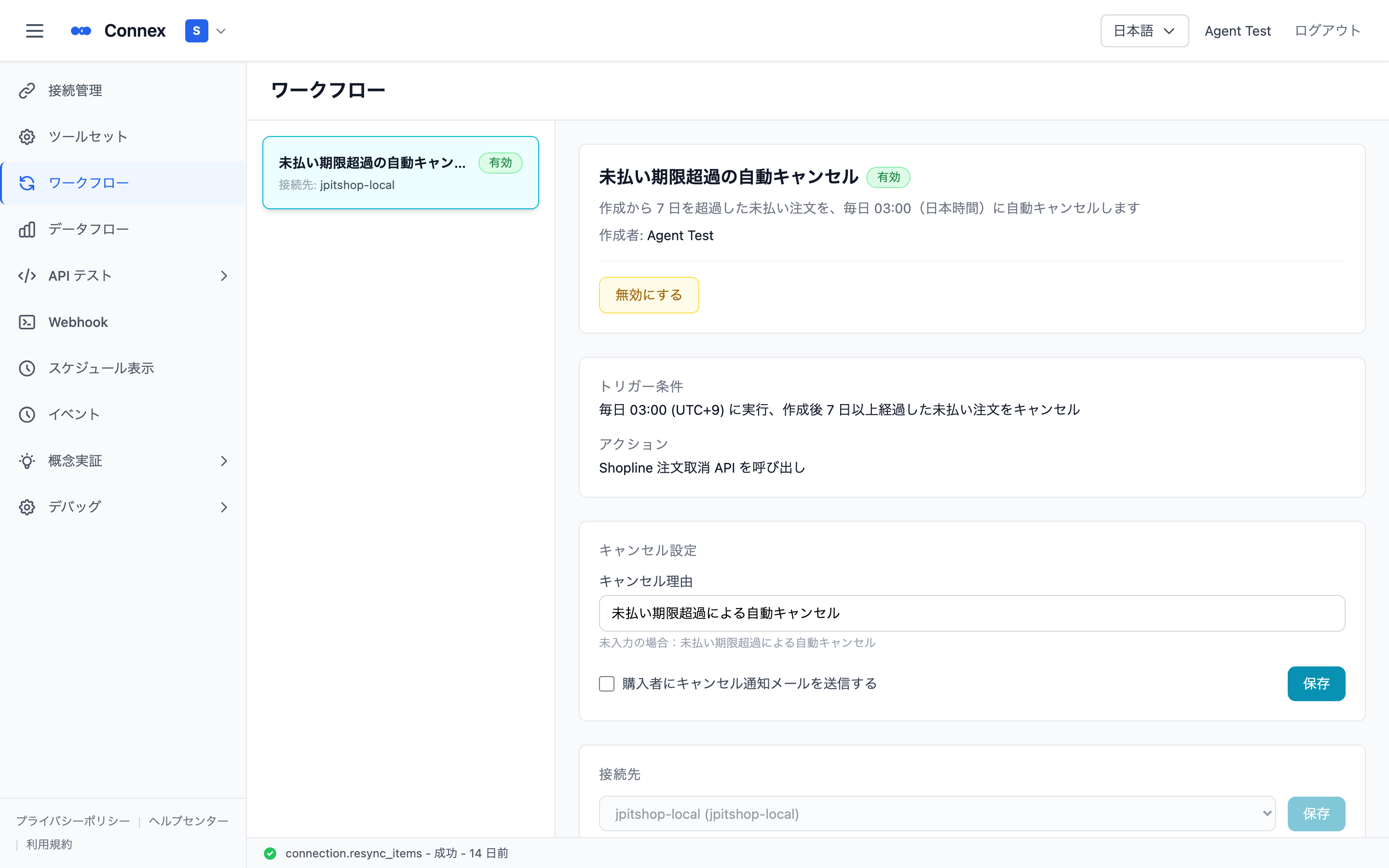Open イベント menu item
Screen dimensions: 1389x868
pyautogui.click(x=123, y=415)
